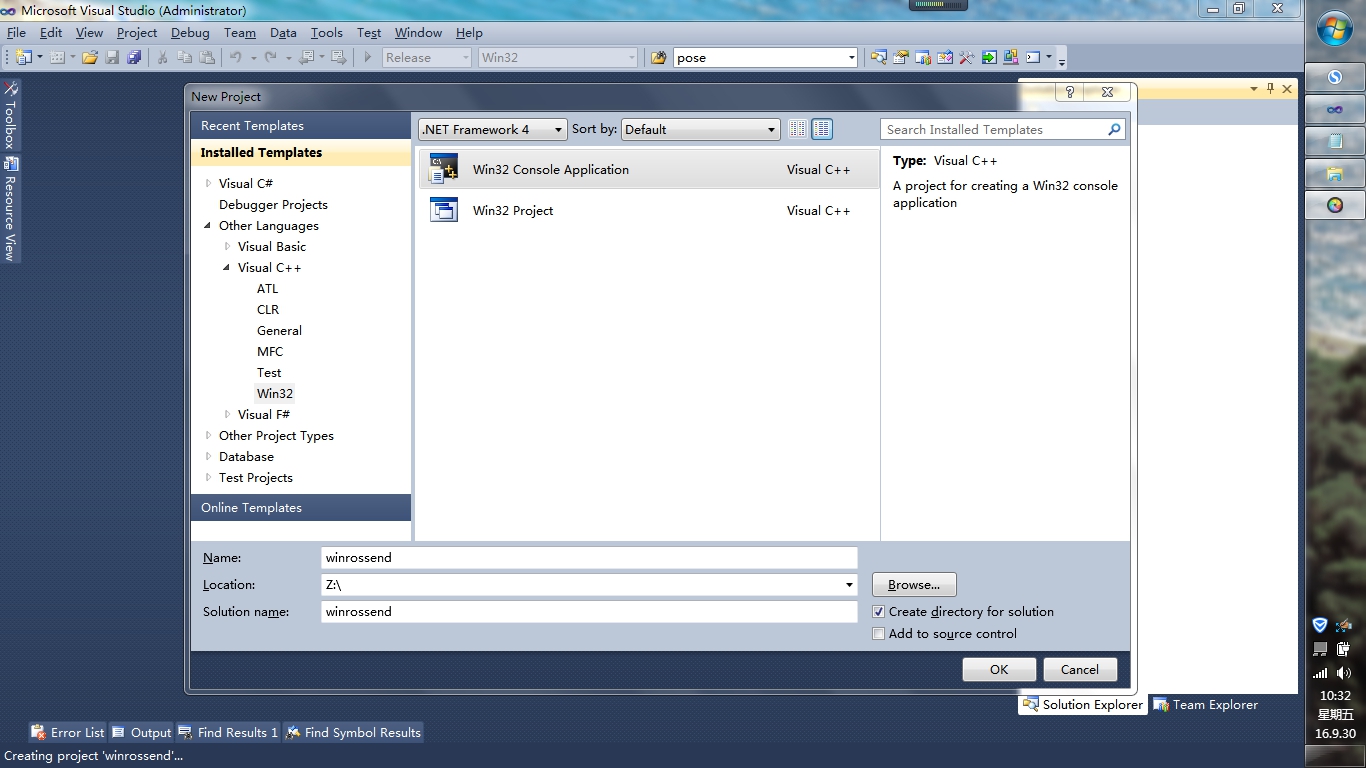Collapse the Visual C++ tree node

tap(227, 267)
